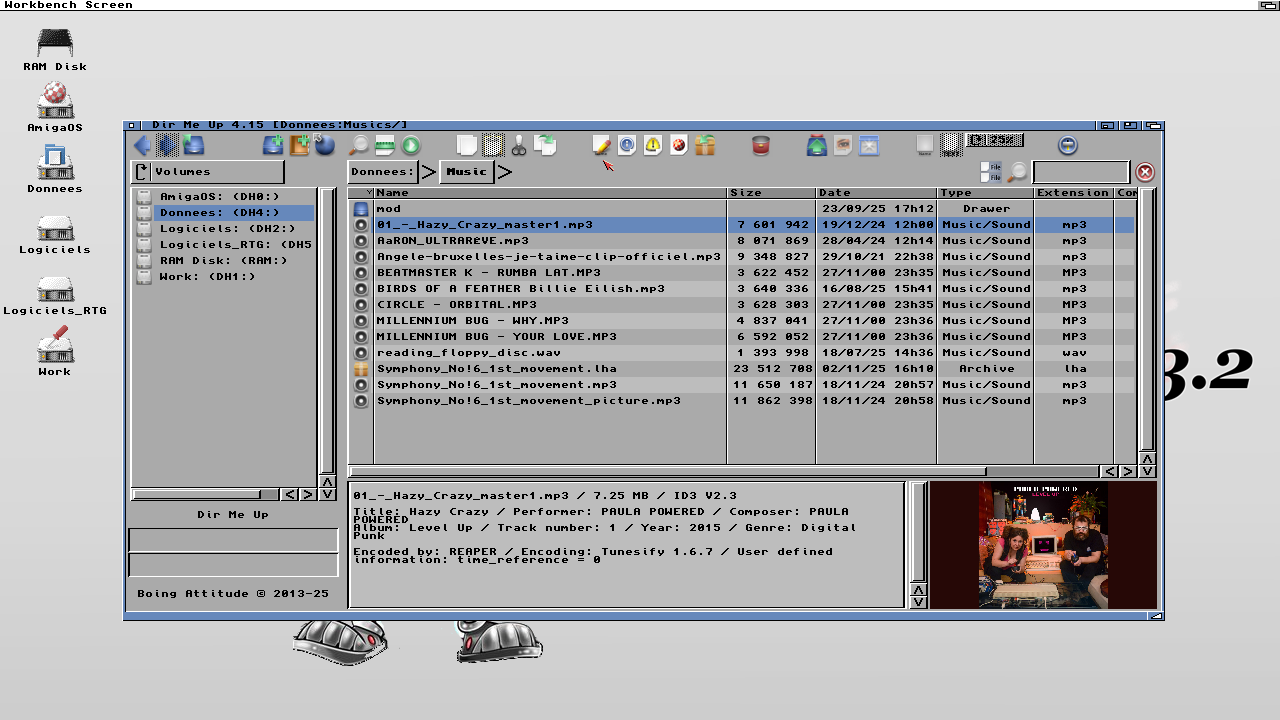Select the Rename (pencil) tool in the toolbar
Viewport: 1280px width, 720px height.
coord(601,145)
